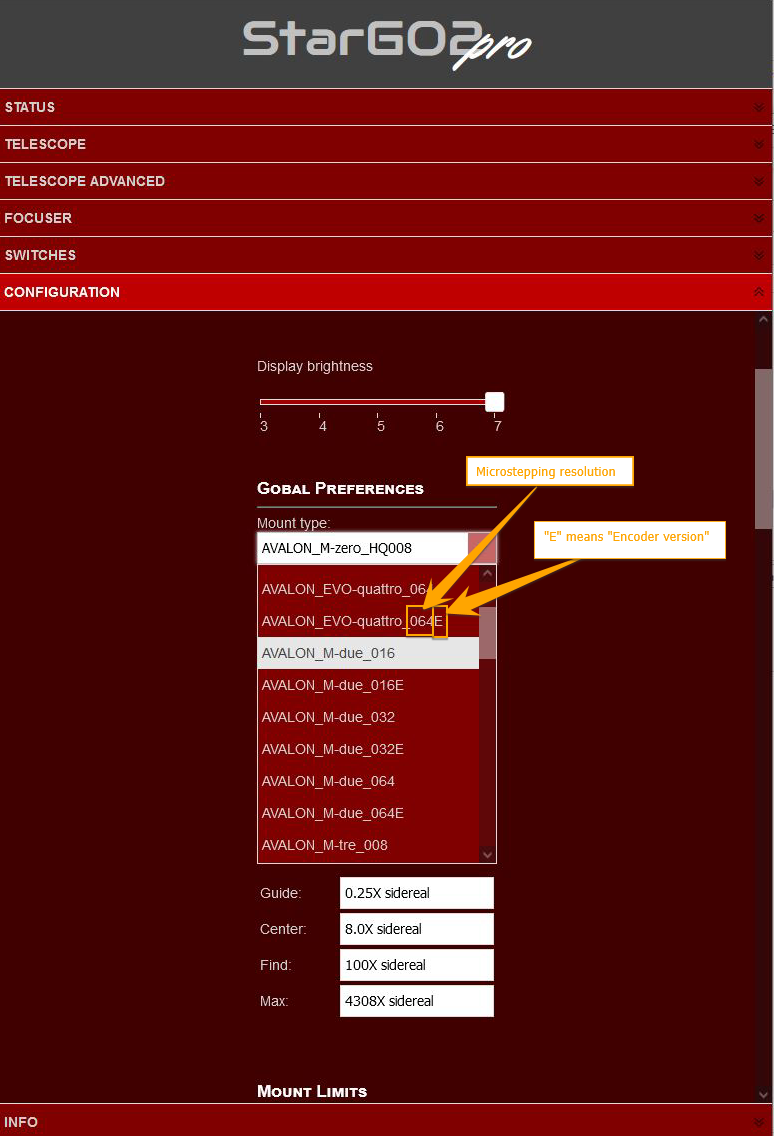Select AVALON_M-due_064E mount

(368, 812)
